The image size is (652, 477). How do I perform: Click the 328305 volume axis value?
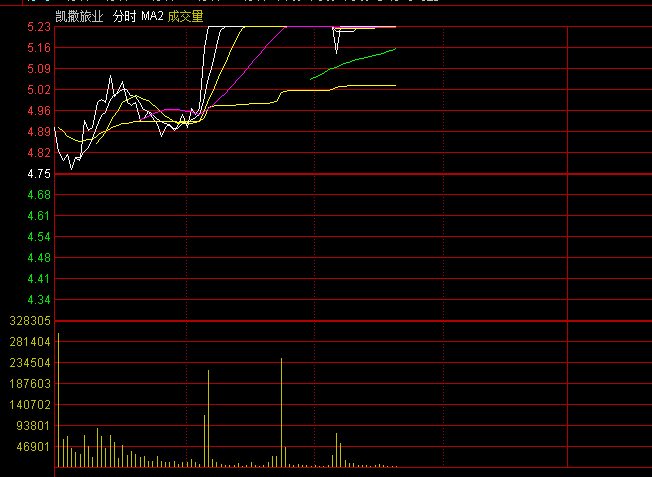[x=30, y=321]
